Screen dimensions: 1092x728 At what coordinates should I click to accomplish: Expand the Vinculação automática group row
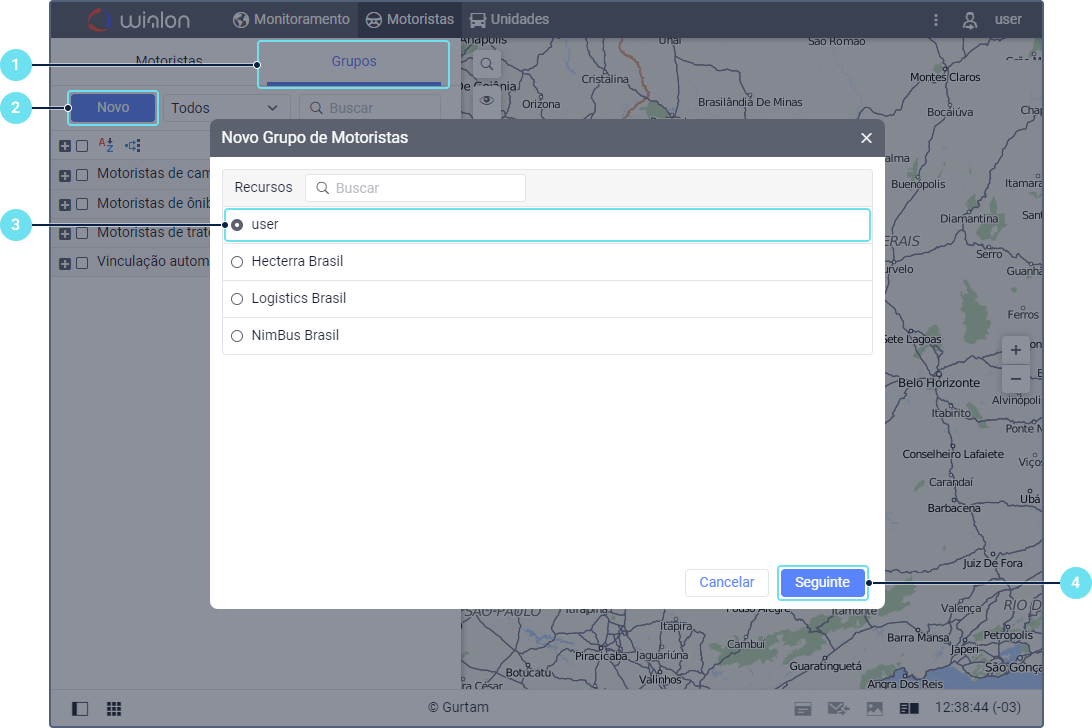[65, 263]
